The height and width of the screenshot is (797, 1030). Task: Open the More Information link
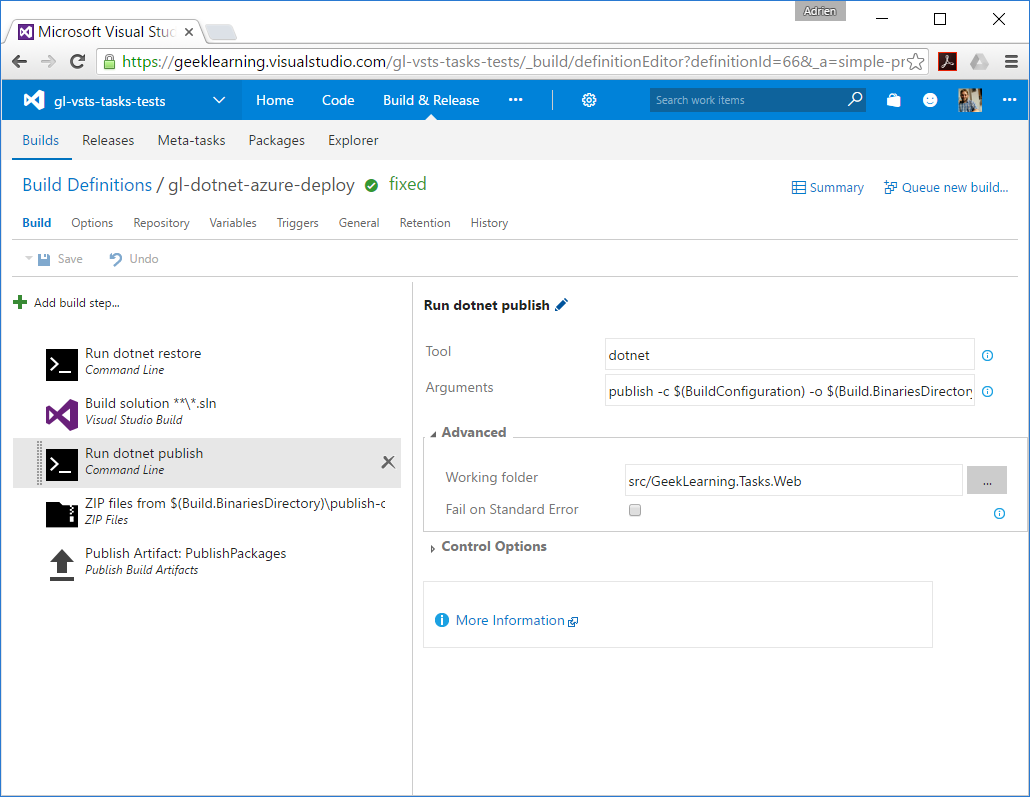click(x=510, y=620)
